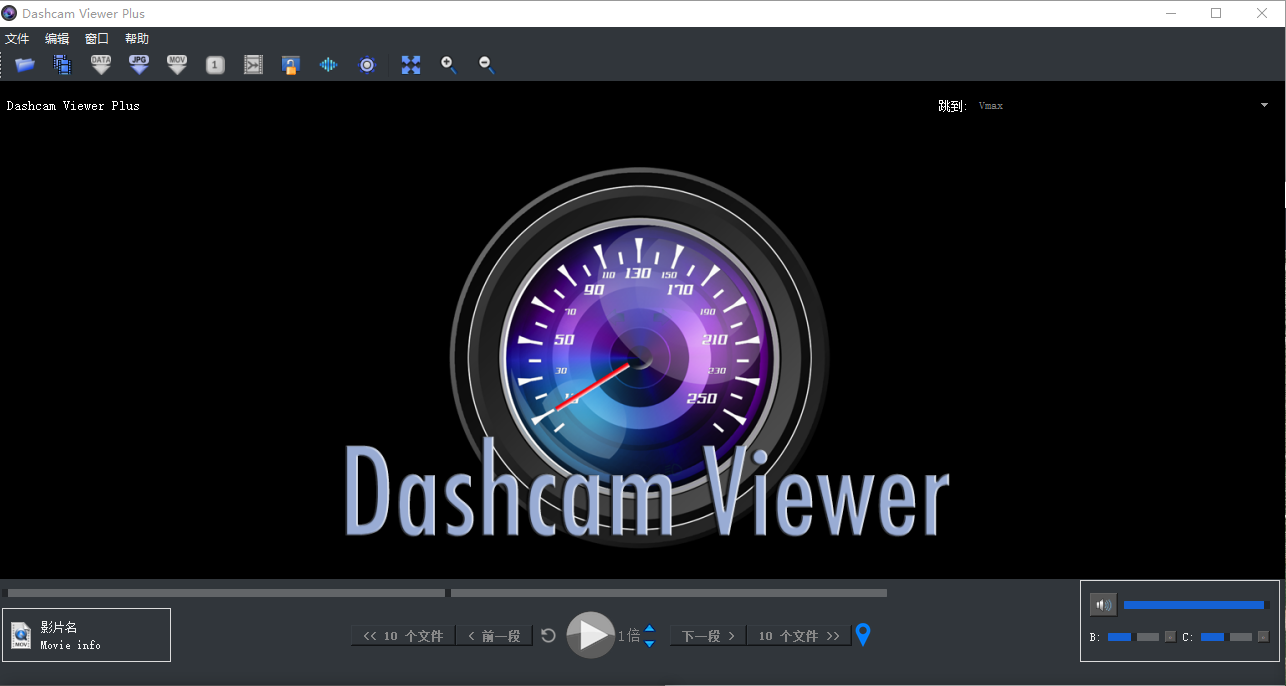The width and height of the screenshot is (1286, 686).
Task: Click the zoom in magnifier icon
Action: (449, 65)
